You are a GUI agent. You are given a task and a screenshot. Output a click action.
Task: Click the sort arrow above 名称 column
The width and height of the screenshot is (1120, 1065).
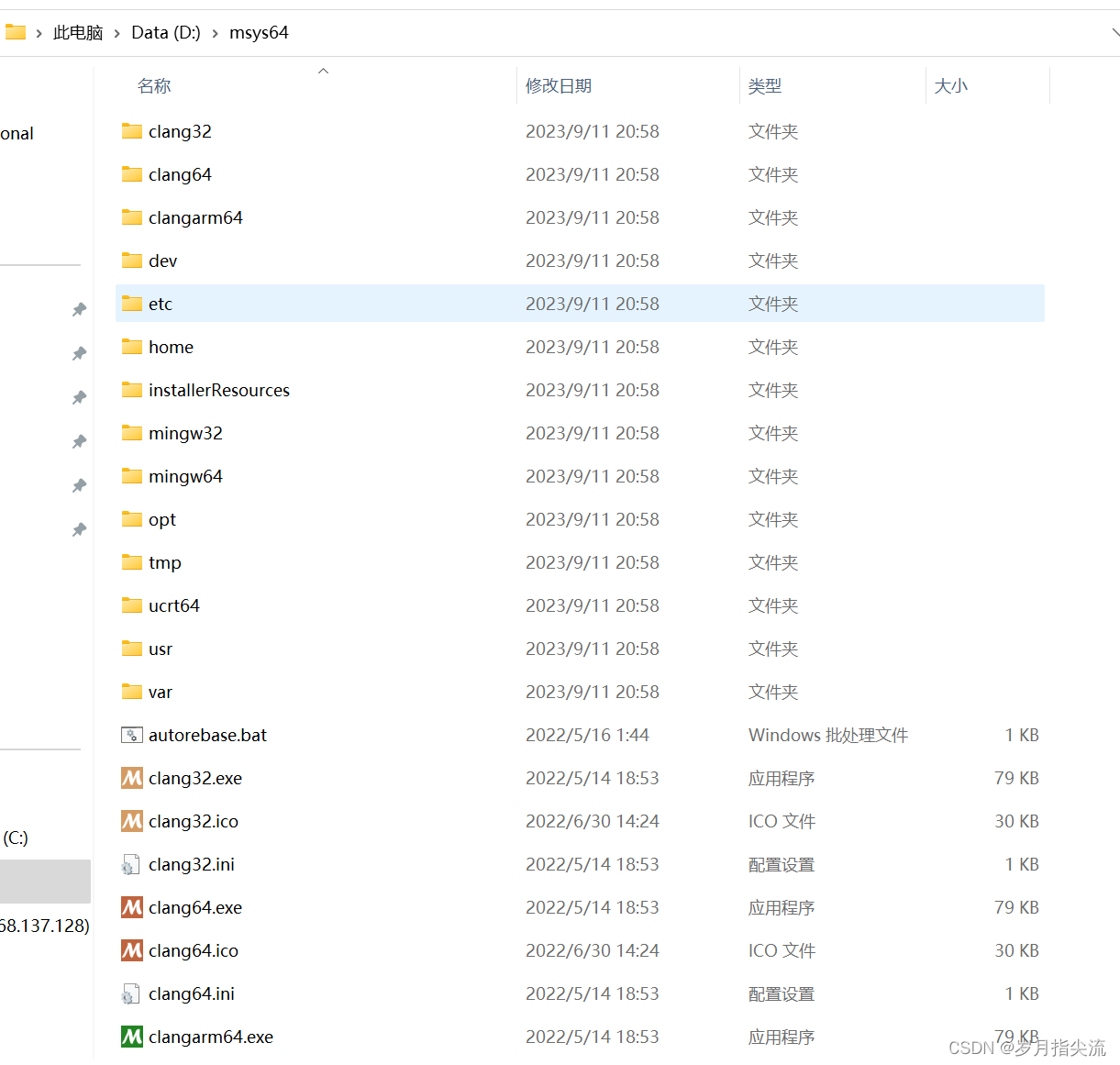click(323, 70)
